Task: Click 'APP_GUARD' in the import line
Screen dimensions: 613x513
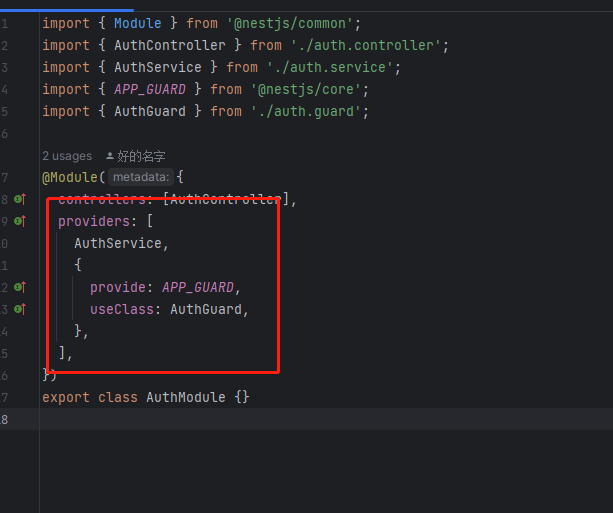Action: [x=150, y=90]
